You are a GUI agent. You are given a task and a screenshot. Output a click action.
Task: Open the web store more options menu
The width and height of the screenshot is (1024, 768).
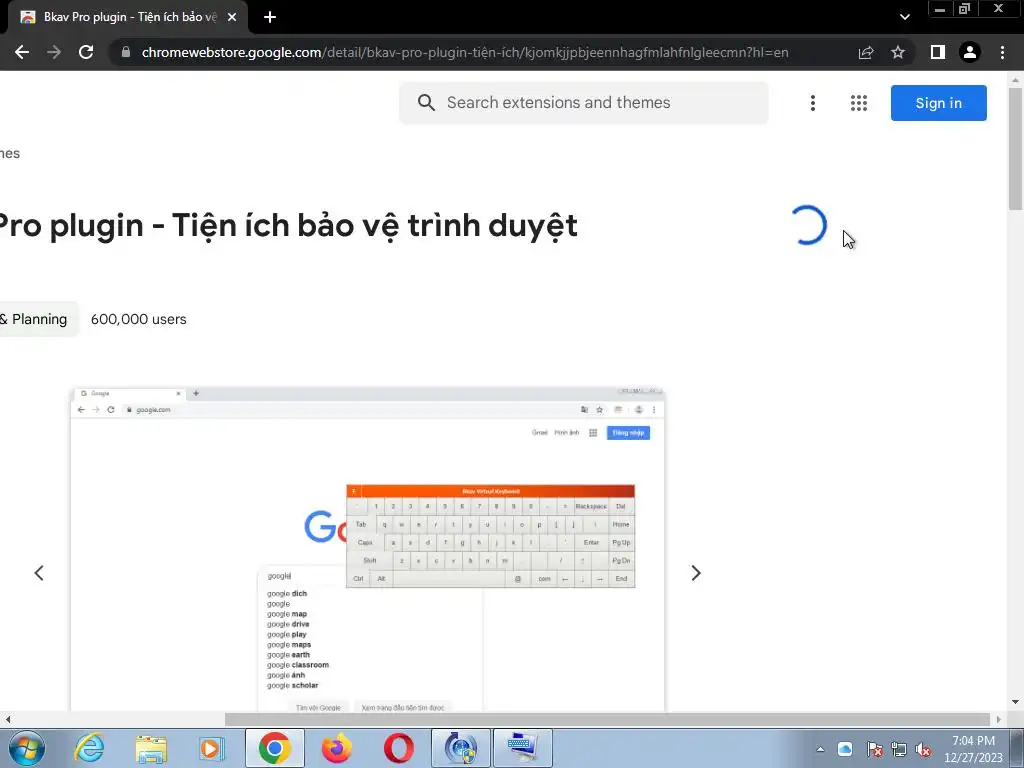tap(812, 103)
